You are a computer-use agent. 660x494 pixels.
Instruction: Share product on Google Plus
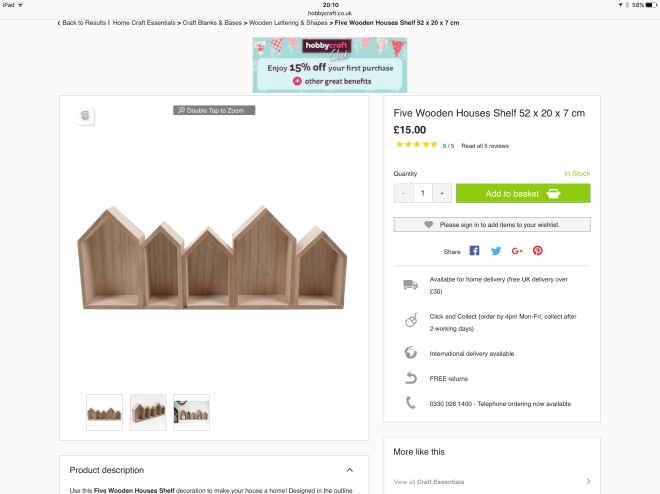(x=517, y=251)
